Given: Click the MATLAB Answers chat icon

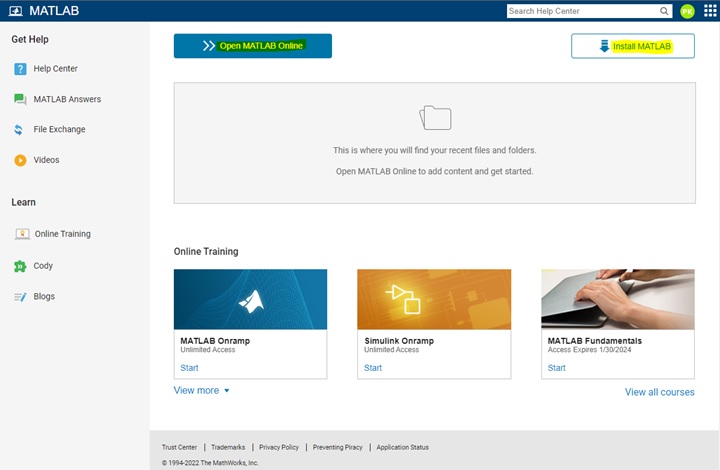Looking at the screenshot, I should (20, 99).
